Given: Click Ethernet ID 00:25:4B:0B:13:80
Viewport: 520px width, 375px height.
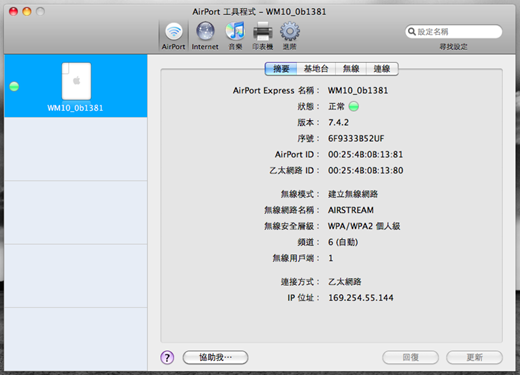Looking at the screenshot, I should [366, 171].
